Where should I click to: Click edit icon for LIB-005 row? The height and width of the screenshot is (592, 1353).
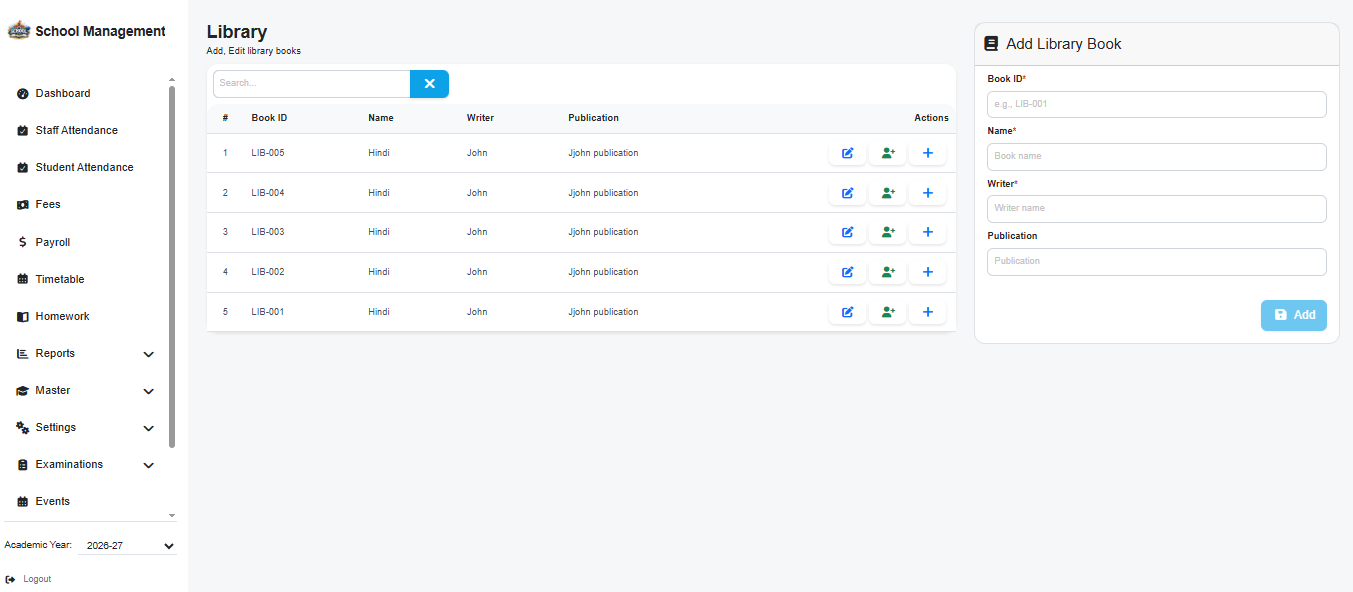coord(847,153)
